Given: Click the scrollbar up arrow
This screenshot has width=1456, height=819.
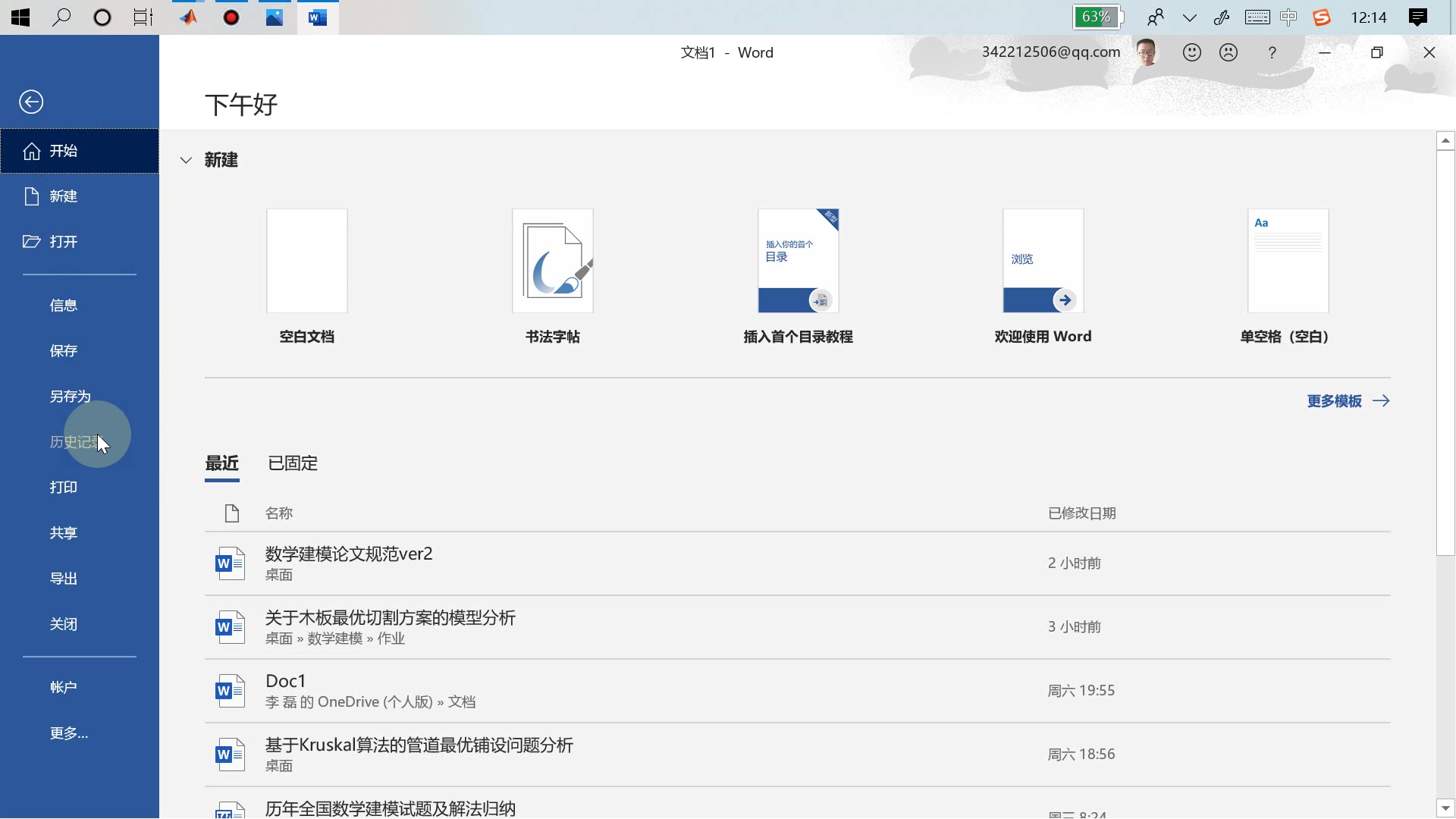Looking at the screenshot, I should 1445,140.
